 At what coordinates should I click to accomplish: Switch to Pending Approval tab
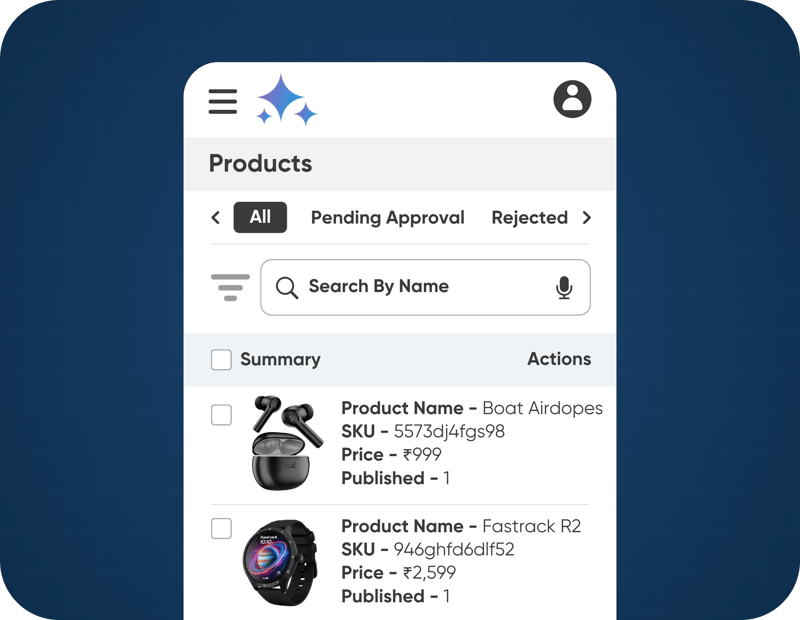pos(388,218)
